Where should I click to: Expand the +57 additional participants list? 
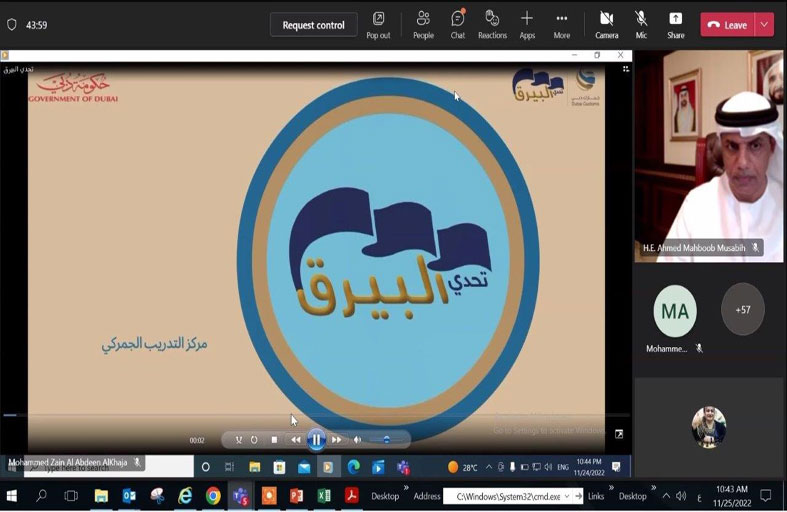[742, 310]
